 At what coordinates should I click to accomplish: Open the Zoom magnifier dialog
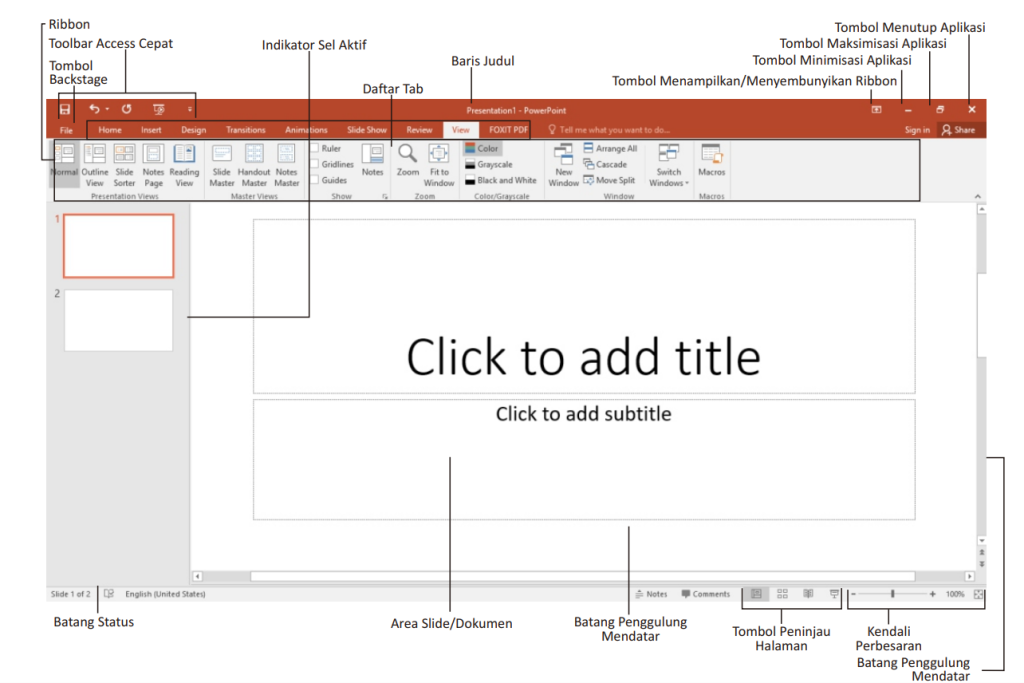(x=408, y=159)
